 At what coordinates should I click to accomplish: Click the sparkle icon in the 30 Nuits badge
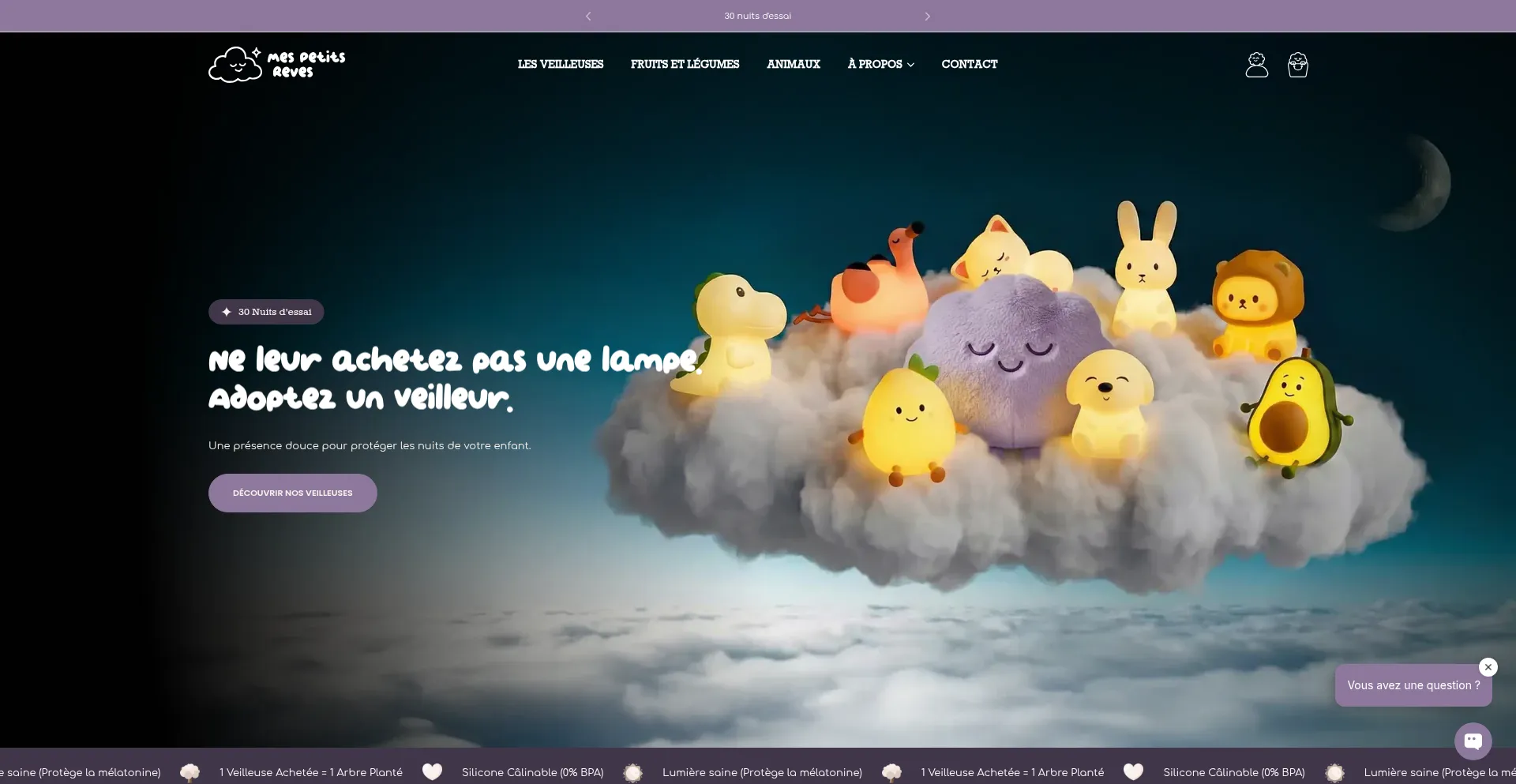(x=227, y=312)
